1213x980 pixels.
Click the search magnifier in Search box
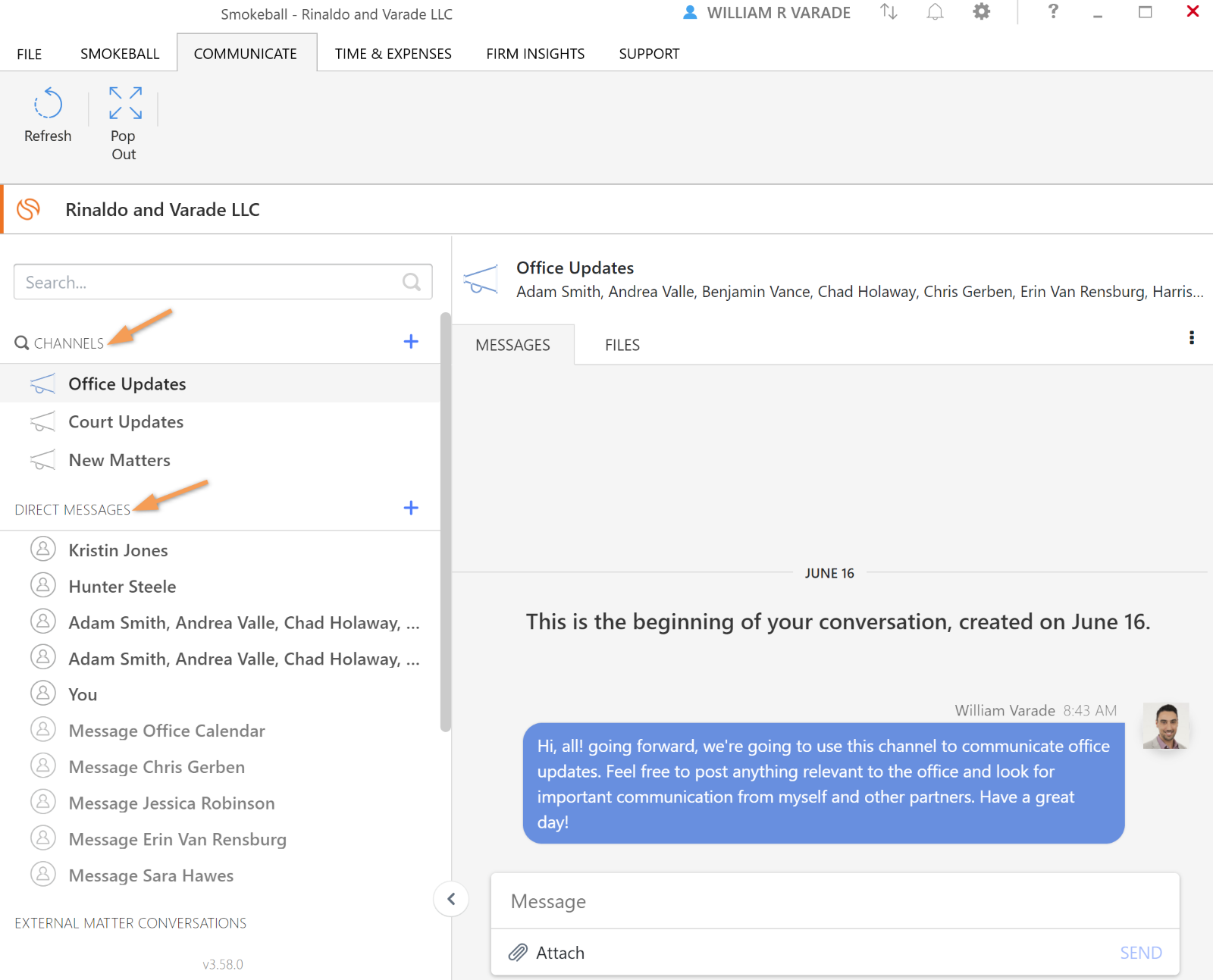pos(412,282)
